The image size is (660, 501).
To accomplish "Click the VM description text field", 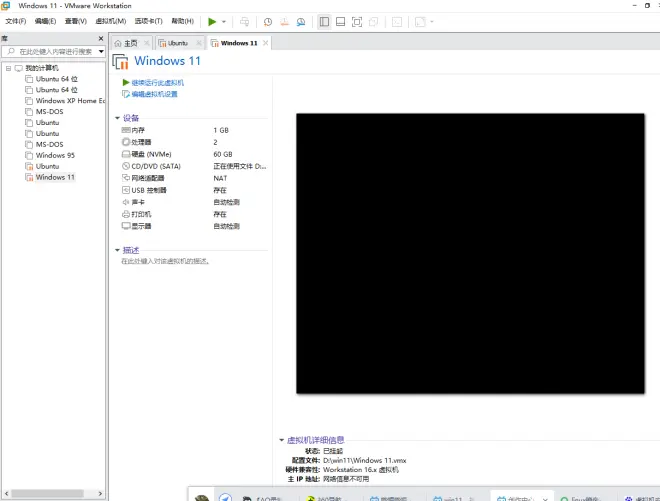I will 165,261.
